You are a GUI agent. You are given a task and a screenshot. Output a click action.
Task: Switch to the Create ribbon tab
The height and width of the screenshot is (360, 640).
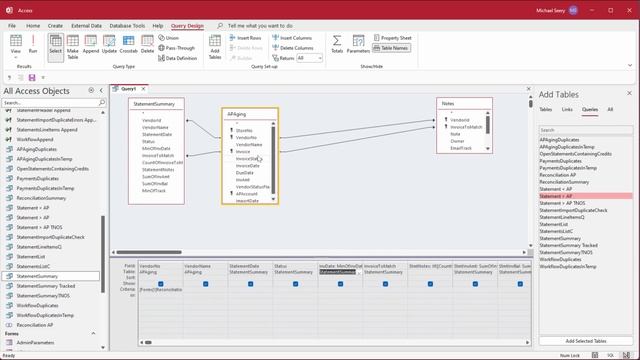pos(55,25)
